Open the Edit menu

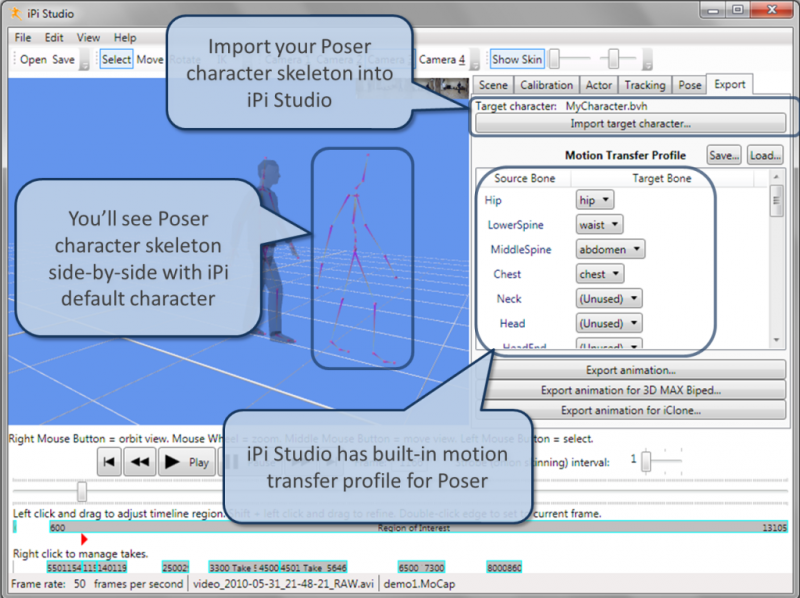(54, 37)
